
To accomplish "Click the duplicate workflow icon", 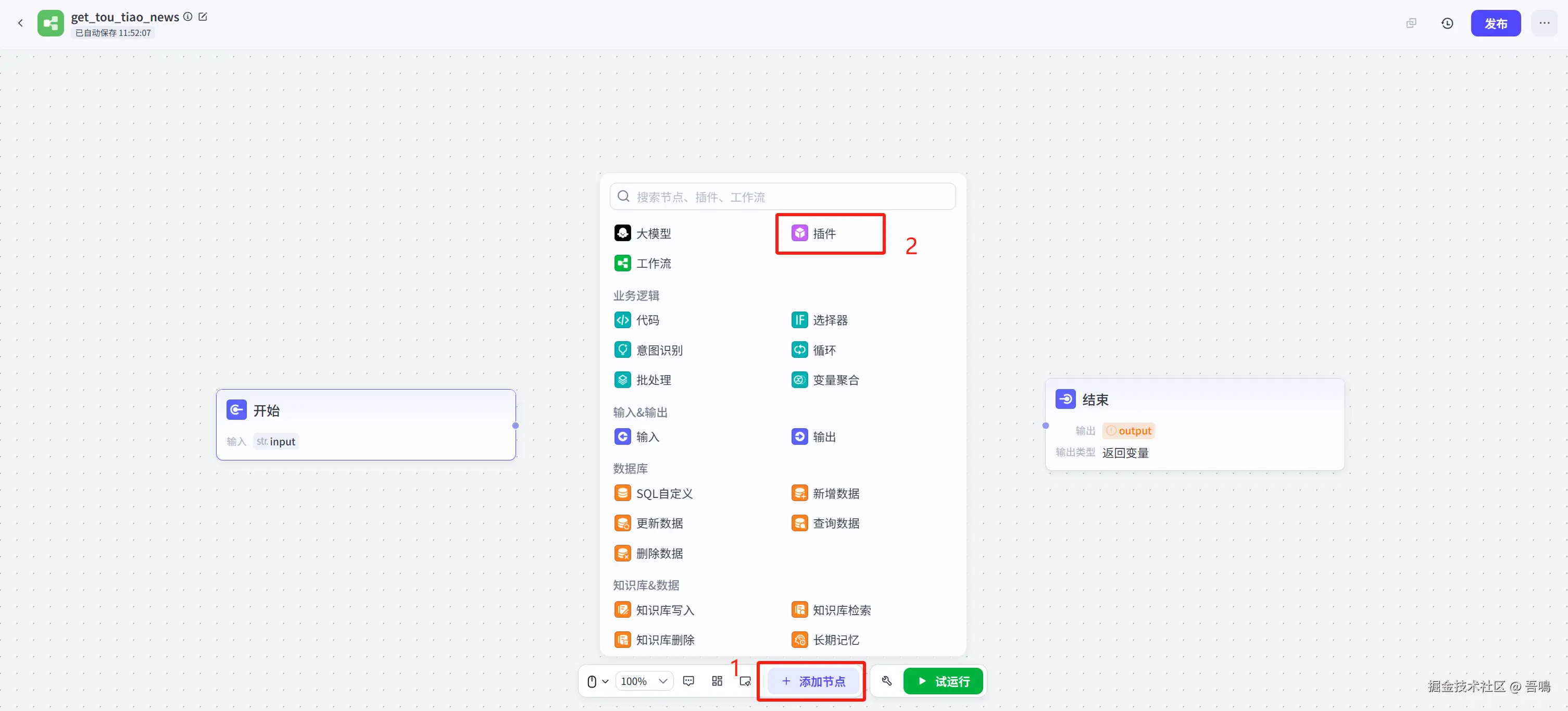I will point(1411,23).
